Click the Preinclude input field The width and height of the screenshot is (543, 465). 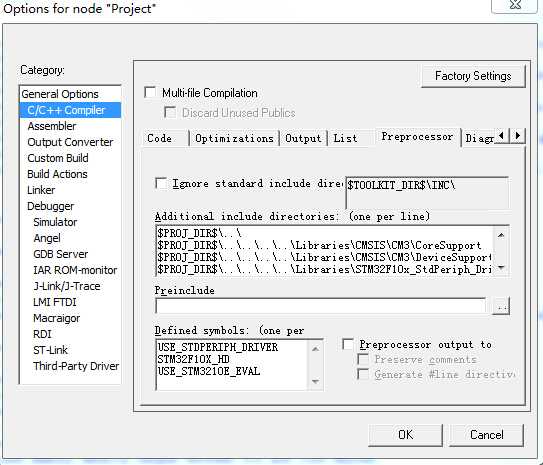(321, 306)
